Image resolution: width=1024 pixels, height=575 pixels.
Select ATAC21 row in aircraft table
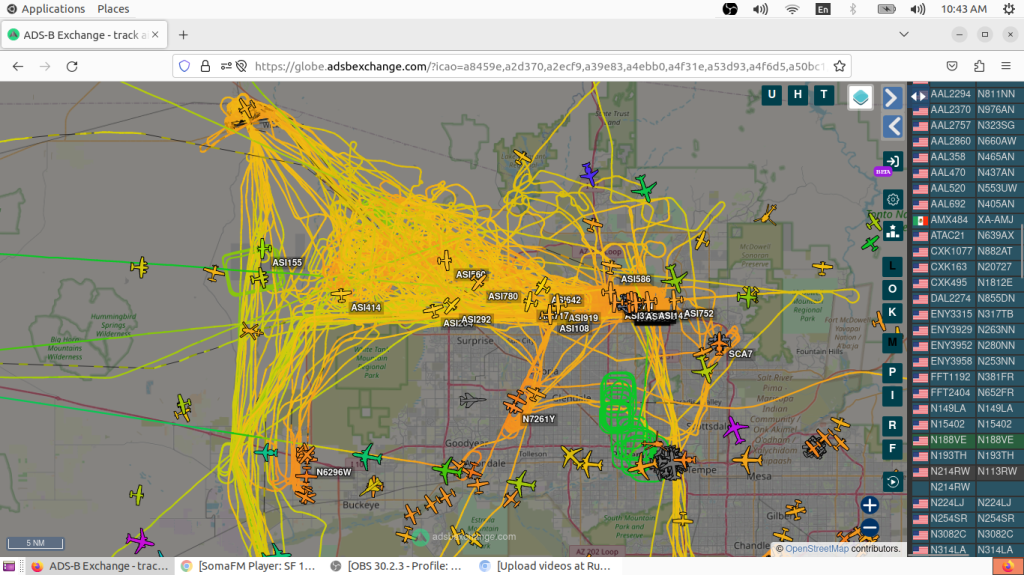965,236
